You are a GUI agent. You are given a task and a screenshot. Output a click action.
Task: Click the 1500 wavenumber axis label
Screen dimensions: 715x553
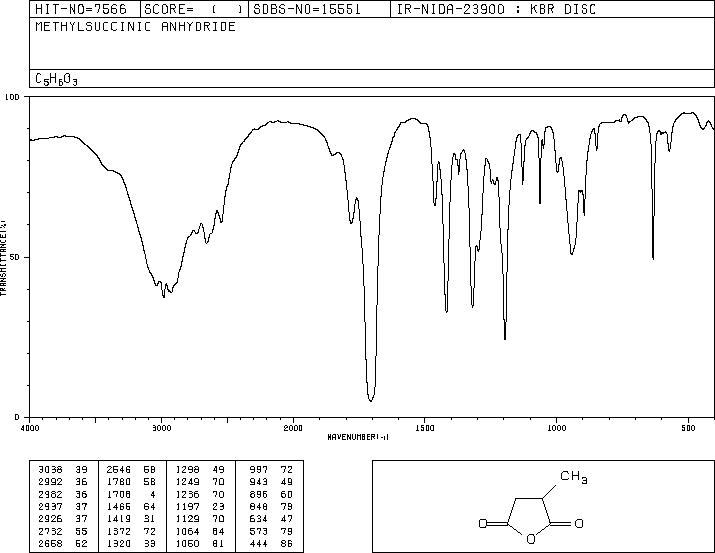(425, 428)
